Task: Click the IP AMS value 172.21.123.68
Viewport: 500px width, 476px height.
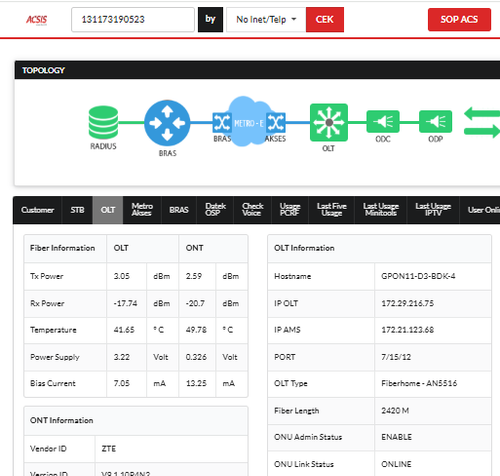Action: 407,330
